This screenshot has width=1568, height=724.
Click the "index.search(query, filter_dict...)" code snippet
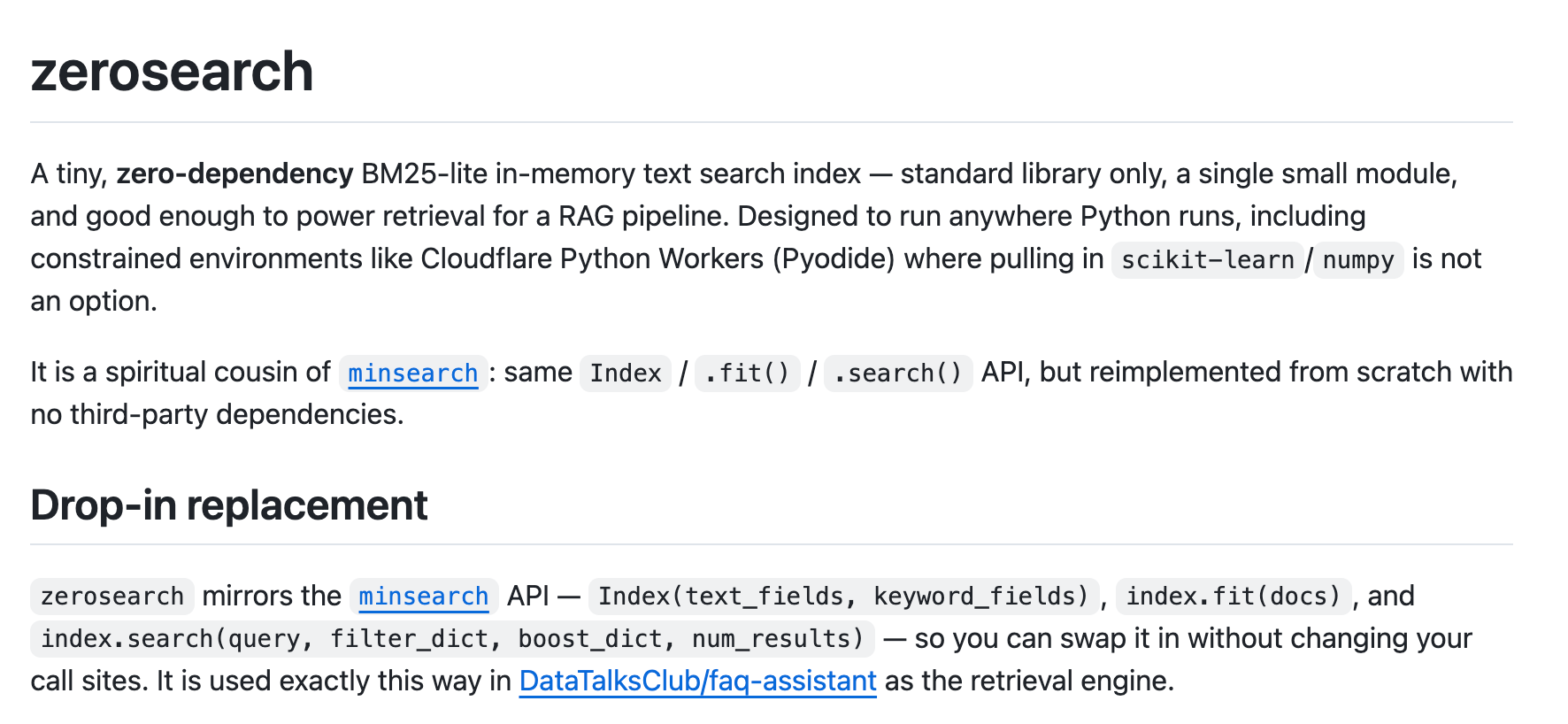pyautogui.click(x=452, y=638)
